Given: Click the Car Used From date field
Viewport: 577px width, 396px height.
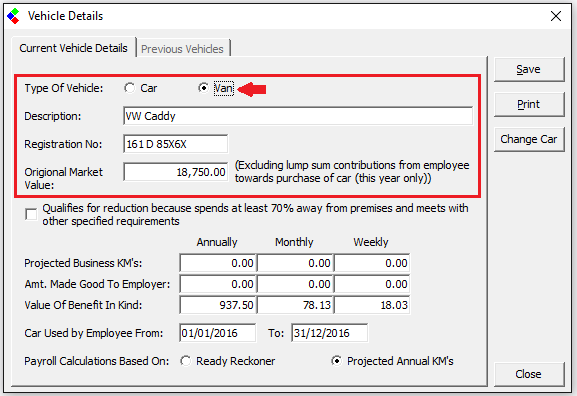Looking at the screenshot, I should (217, 333).
